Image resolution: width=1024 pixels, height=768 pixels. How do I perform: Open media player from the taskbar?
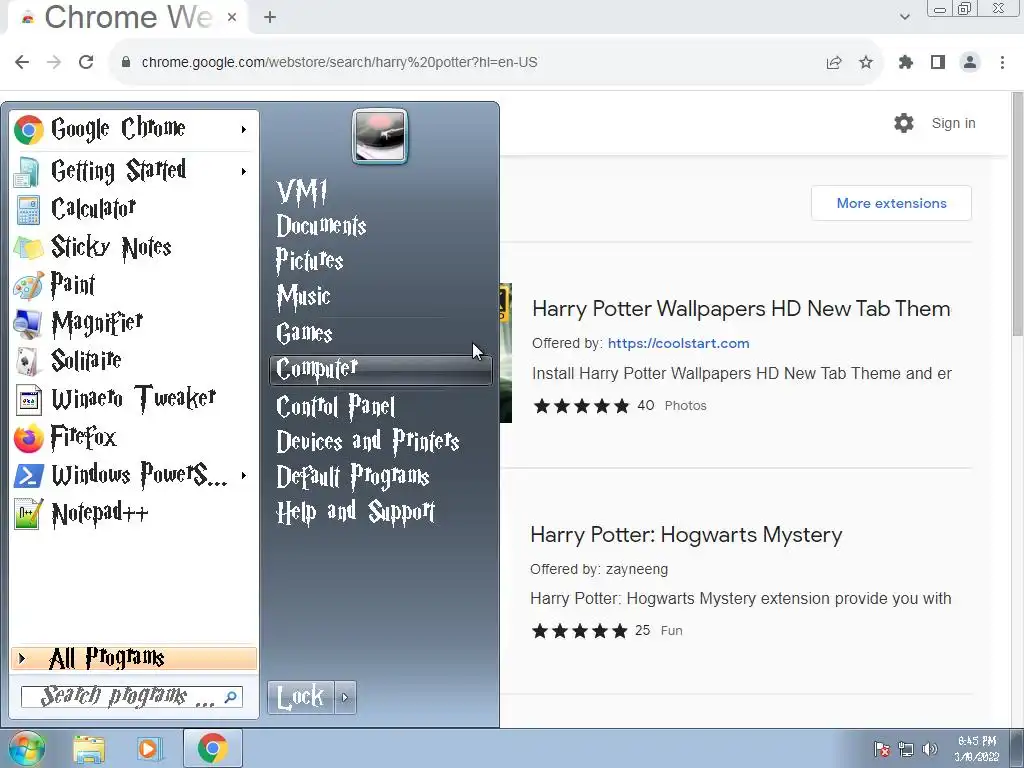[x=149, y=749]
